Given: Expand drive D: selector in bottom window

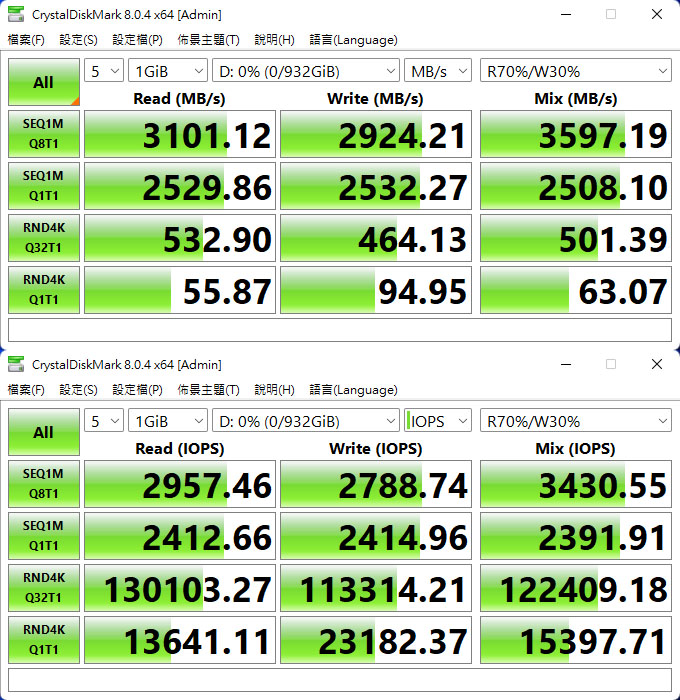Looking at the screenshot, I should [x=306, y=421].
